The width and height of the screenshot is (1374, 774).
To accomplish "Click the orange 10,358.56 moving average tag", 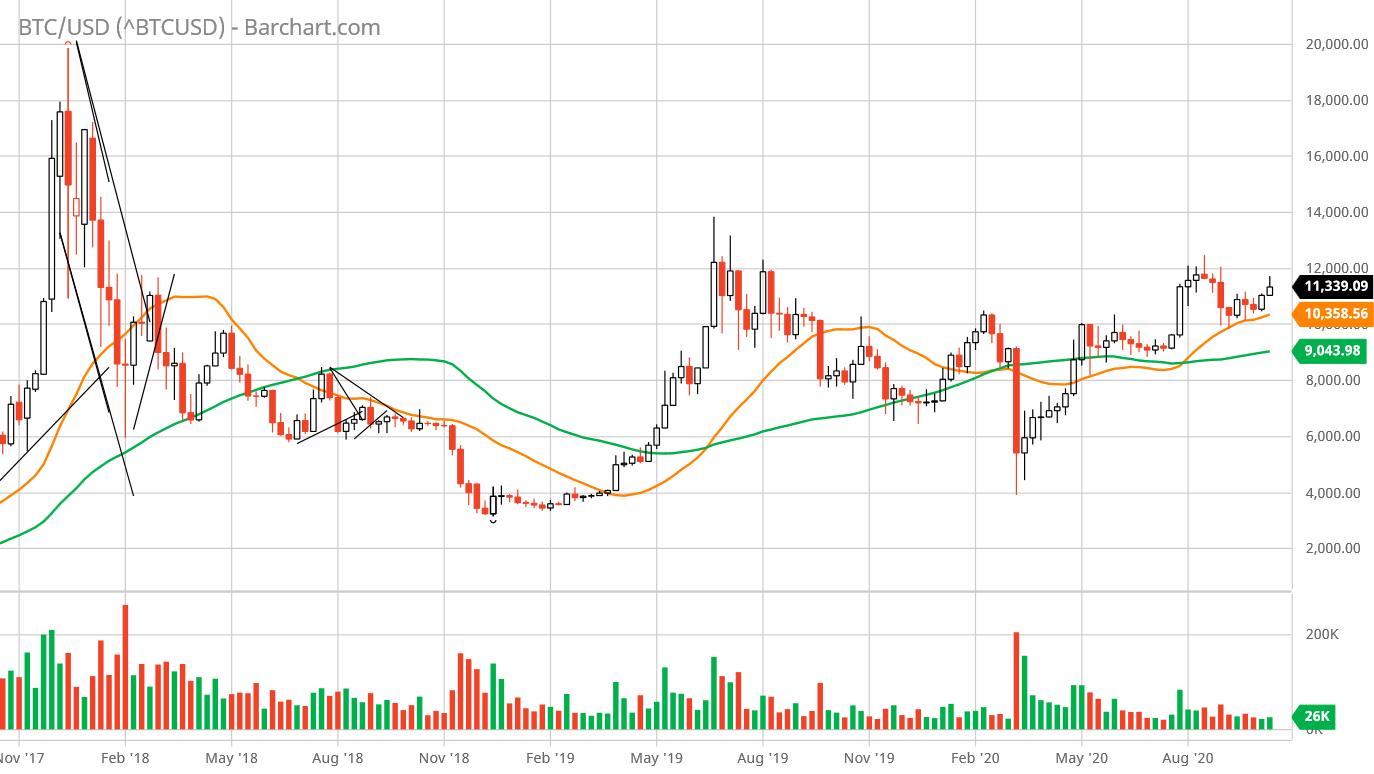I will coord(1332,315).
